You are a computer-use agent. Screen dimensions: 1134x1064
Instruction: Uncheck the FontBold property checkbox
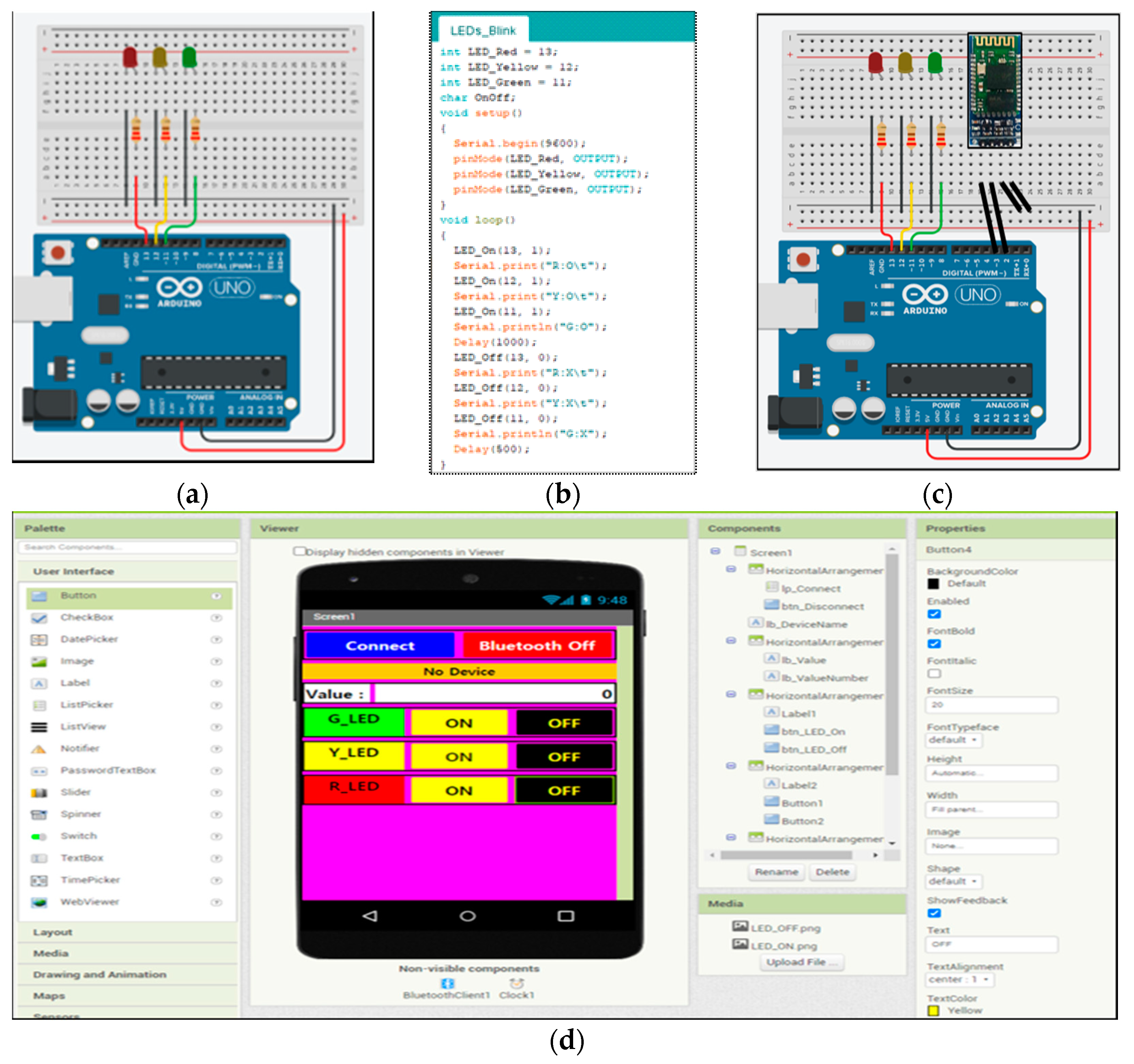(x=934, y=644)
